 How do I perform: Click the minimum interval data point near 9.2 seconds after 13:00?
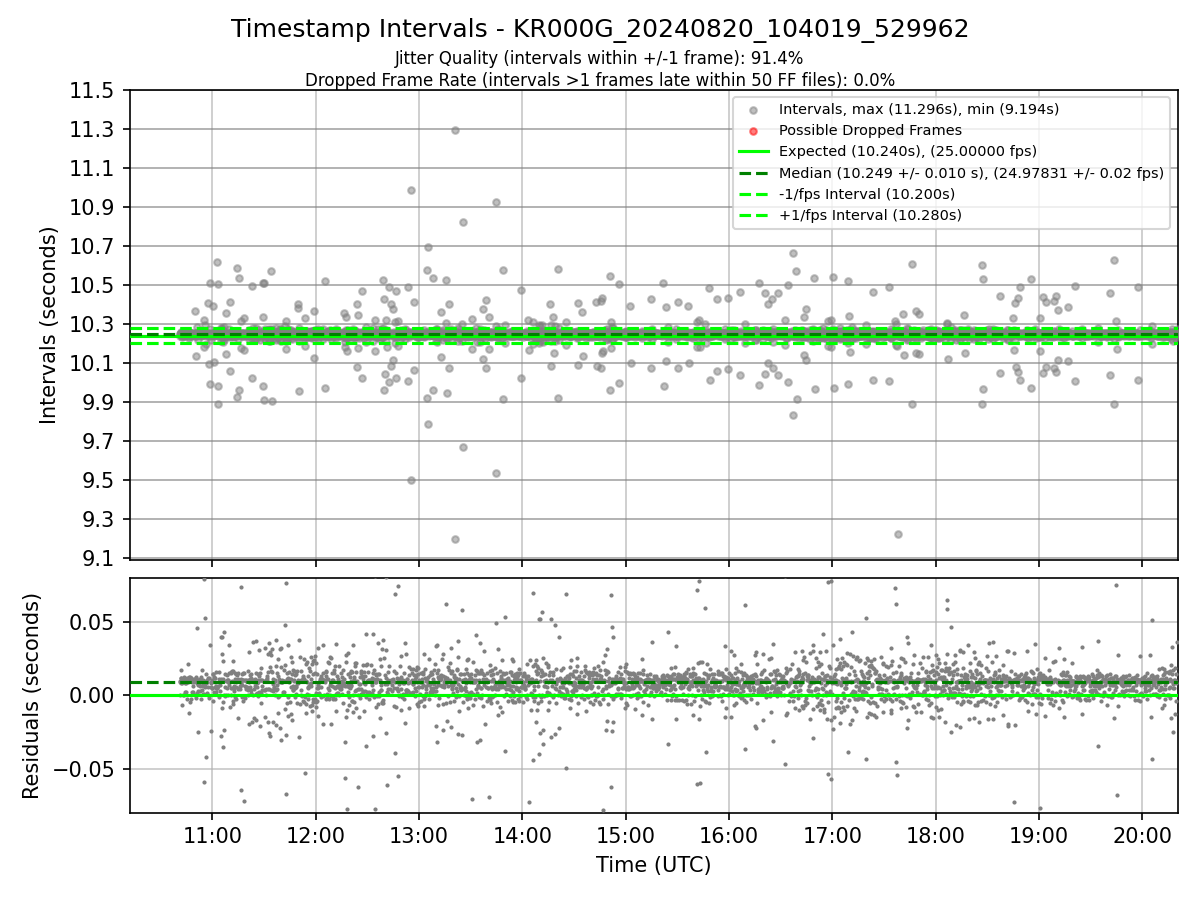[455, 539]
